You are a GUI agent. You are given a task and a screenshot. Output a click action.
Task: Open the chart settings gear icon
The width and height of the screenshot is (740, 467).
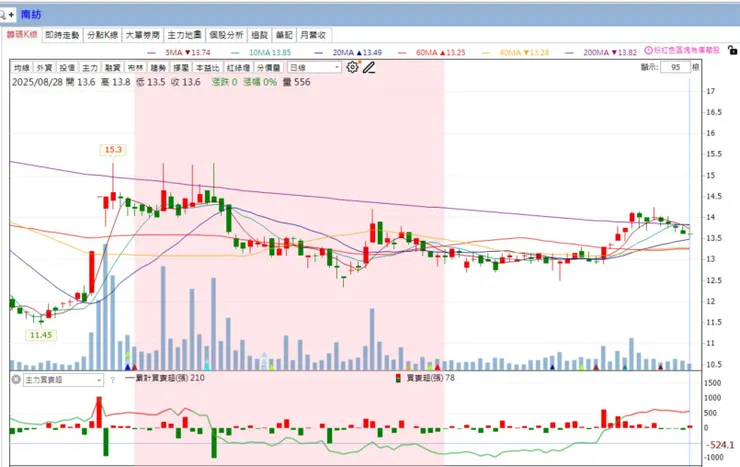tap(352, 67)
